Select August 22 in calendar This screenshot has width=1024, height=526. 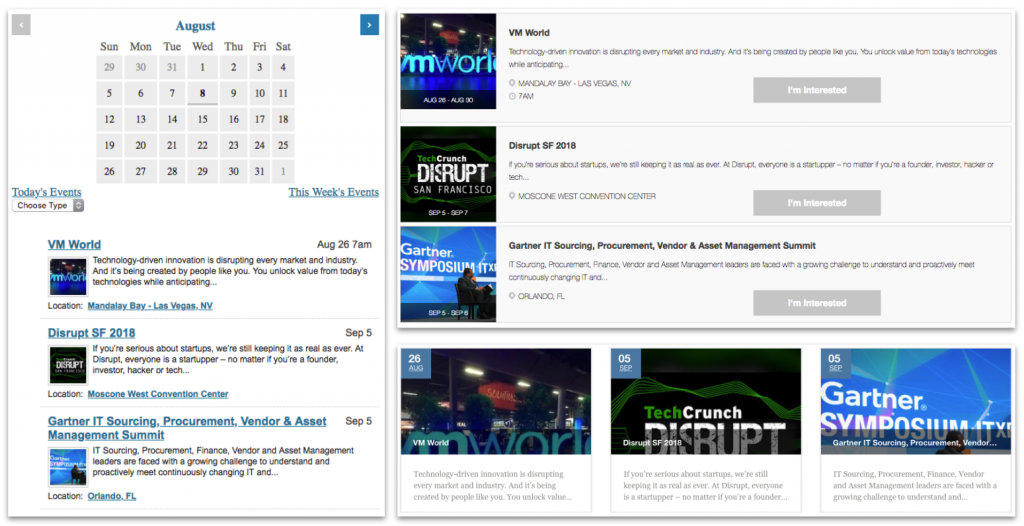click(202, 146)
